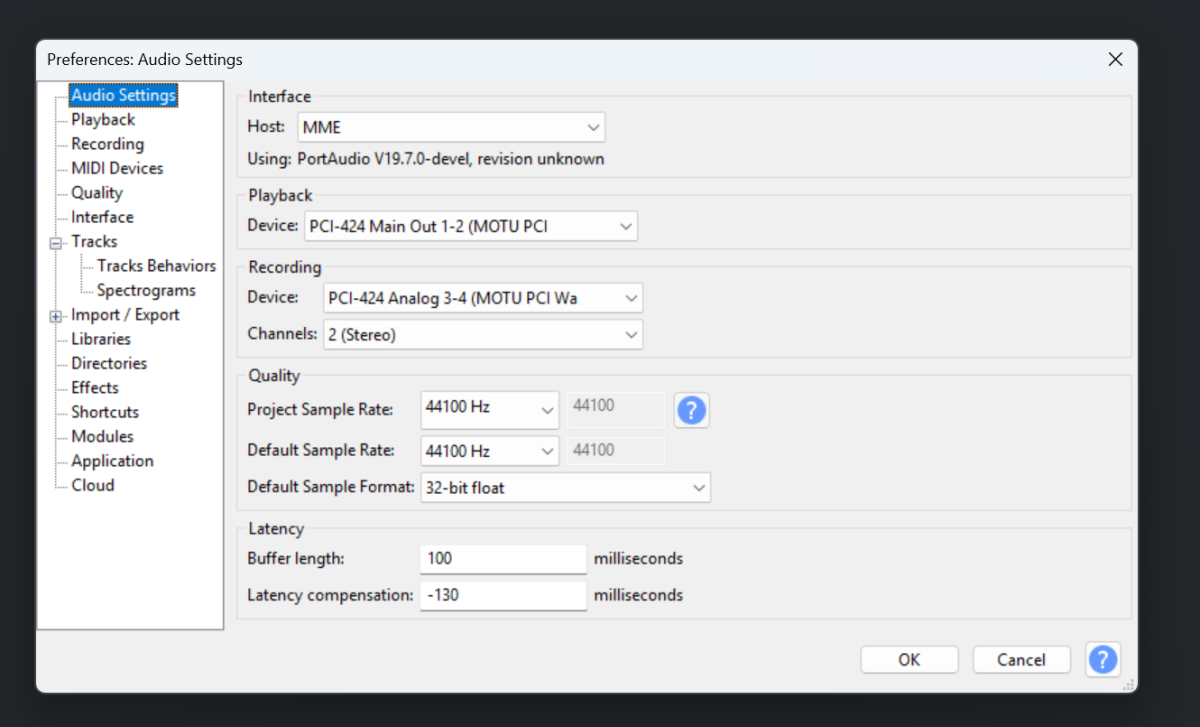The height and width of the screenshot is (727, 1200).
Task: Select Import / Export in the tree
Action: [125, 314]
